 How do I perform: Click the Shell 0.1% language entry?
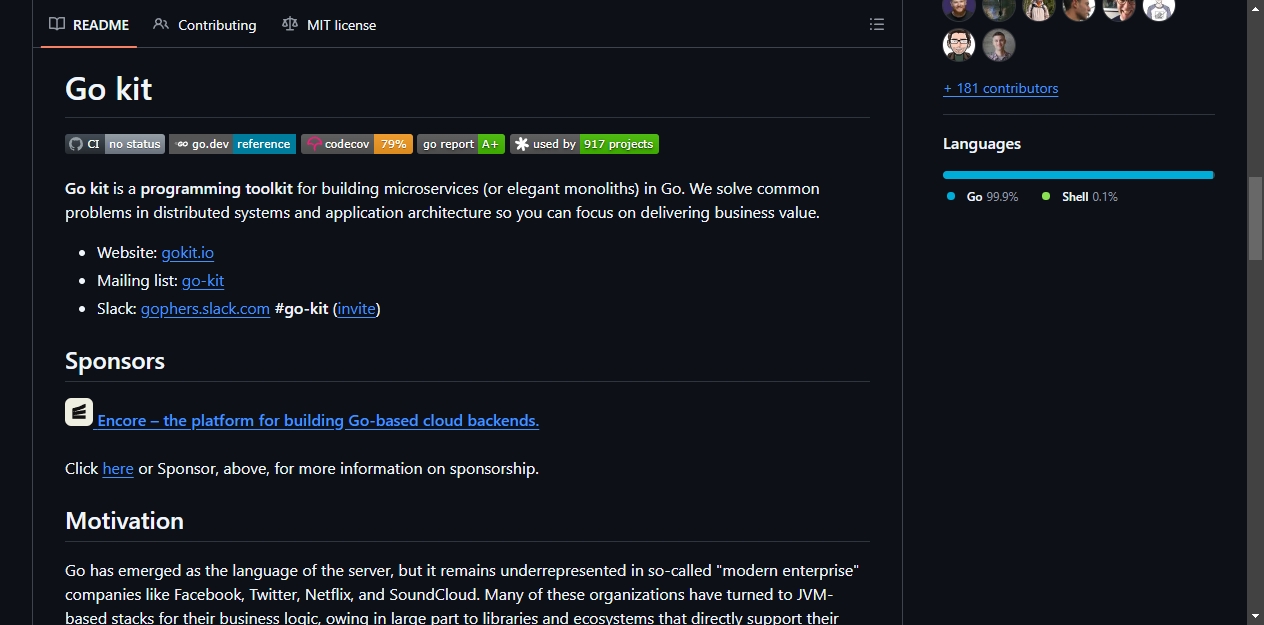(x=1090, y=197)
